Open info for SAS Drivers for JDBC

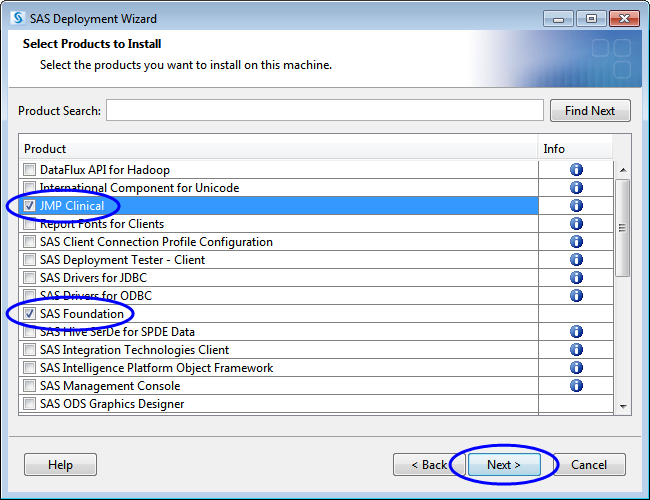tap(576, 277)
